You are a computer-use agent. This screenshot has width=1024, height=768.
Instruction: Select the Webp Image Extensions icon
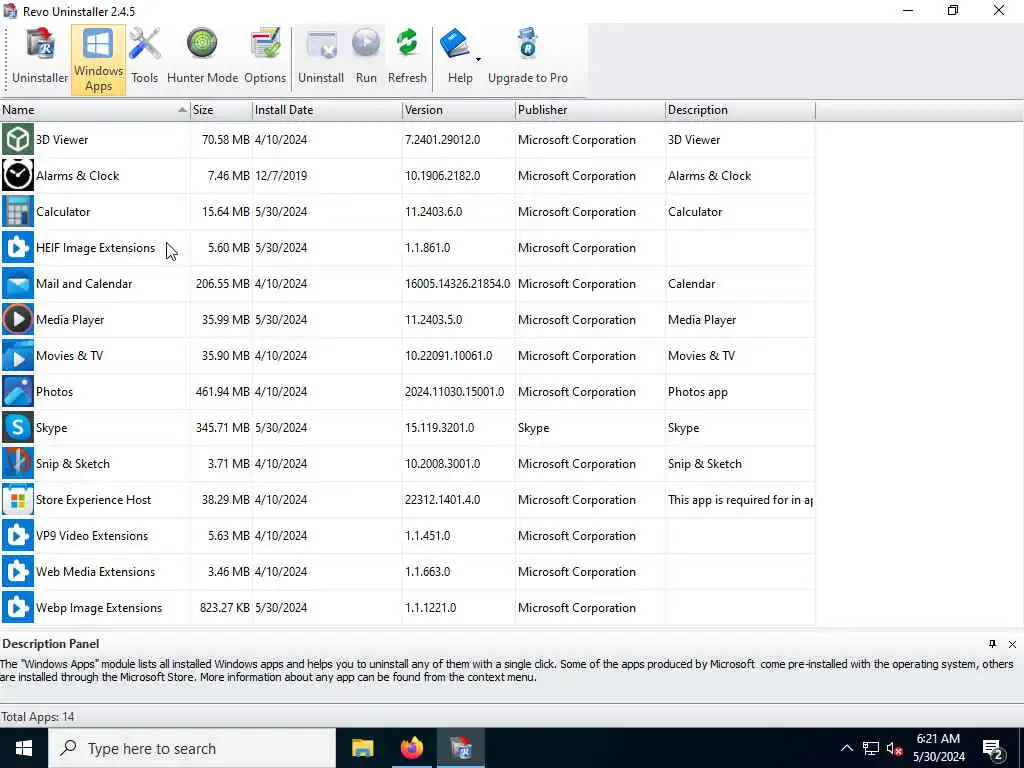18,607
